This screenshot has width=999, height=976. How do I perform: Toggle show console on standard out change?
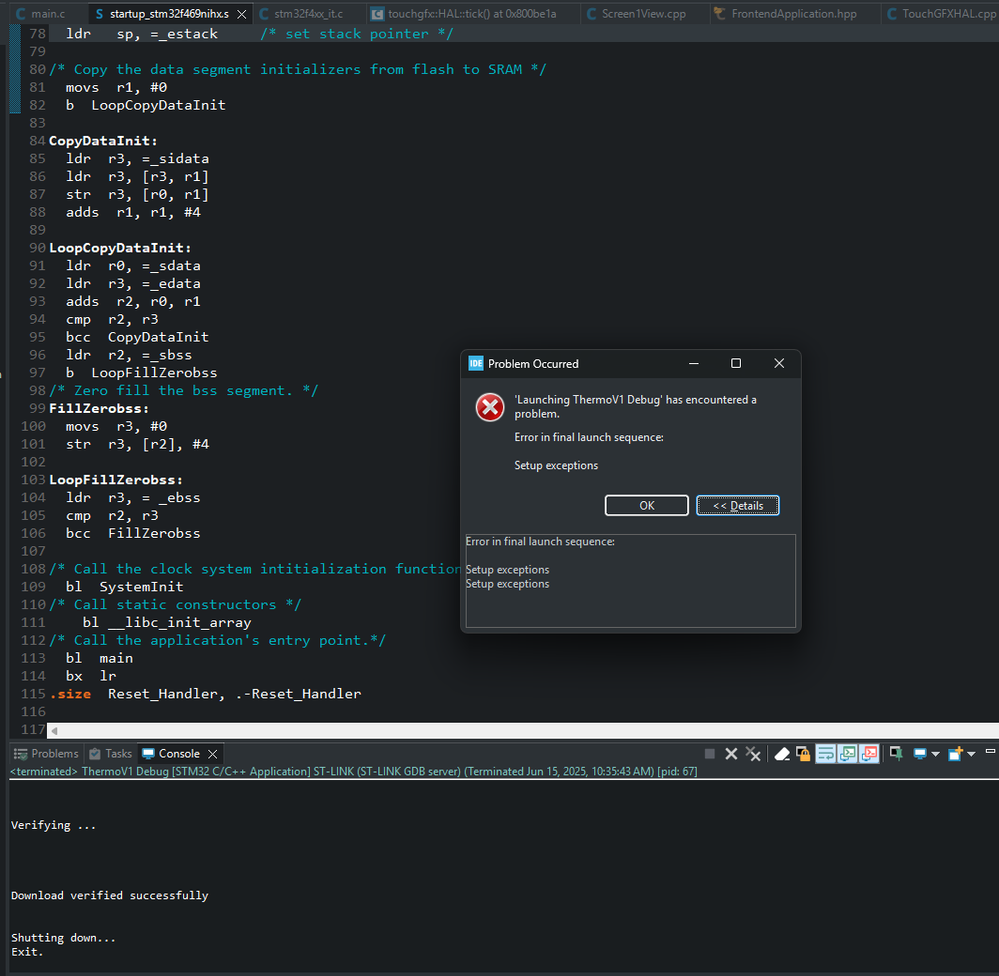click(847, 754)
